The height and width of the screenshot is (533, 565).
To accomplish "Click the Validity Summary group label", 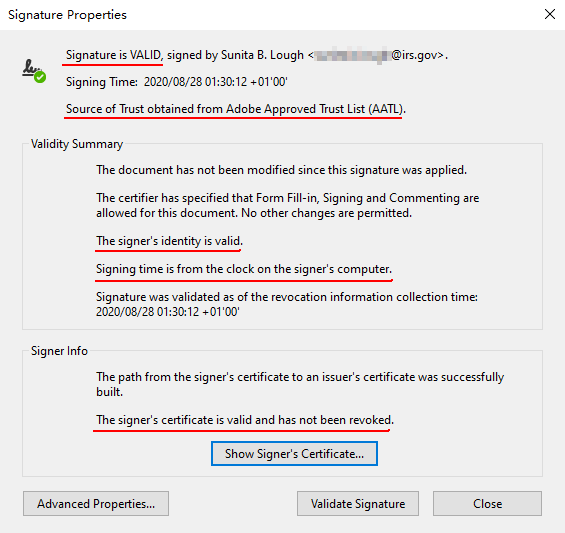I will 77,144.
